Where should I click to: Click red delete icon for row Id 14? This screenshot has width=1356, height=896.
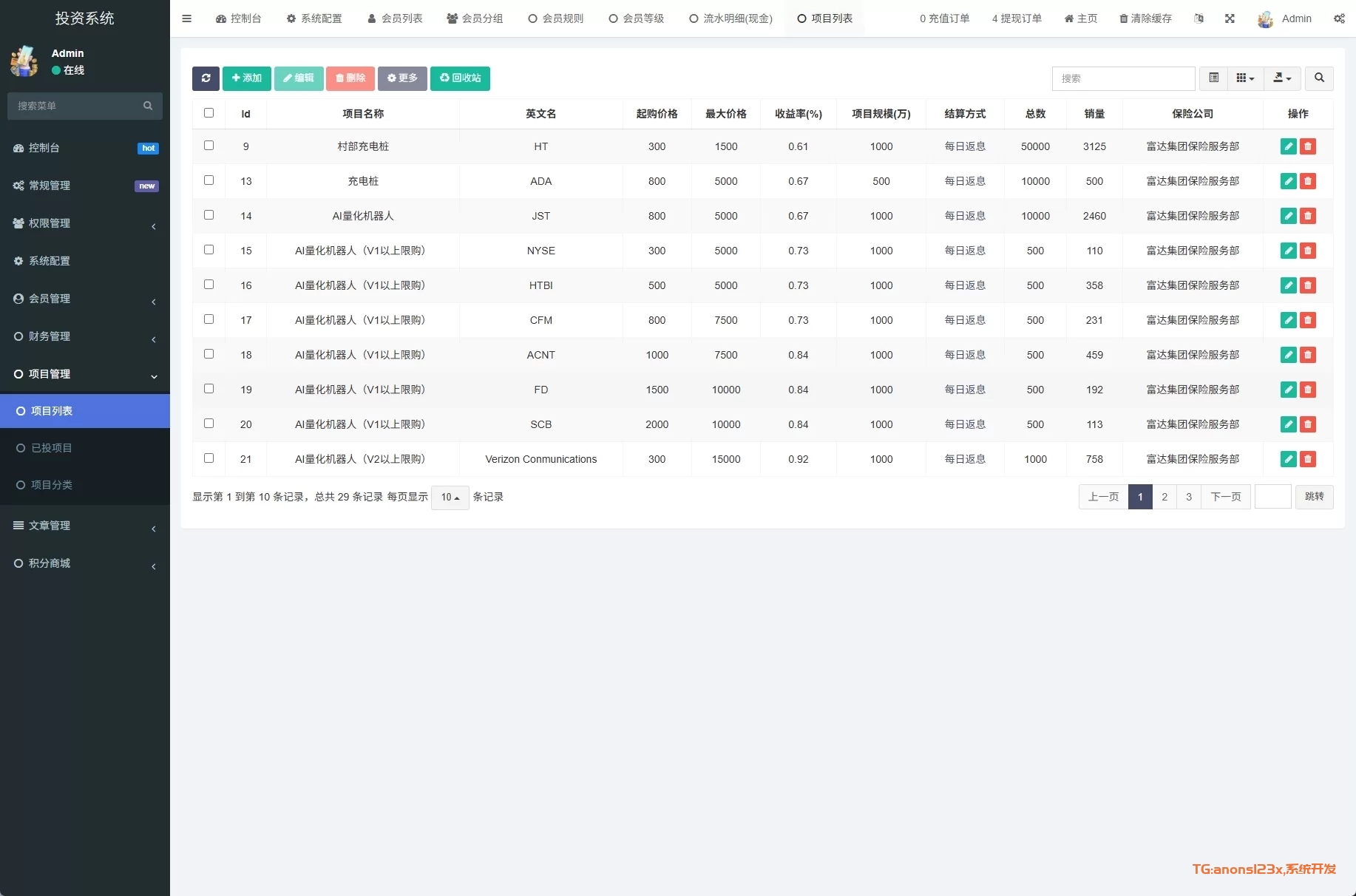(1308, 216)
